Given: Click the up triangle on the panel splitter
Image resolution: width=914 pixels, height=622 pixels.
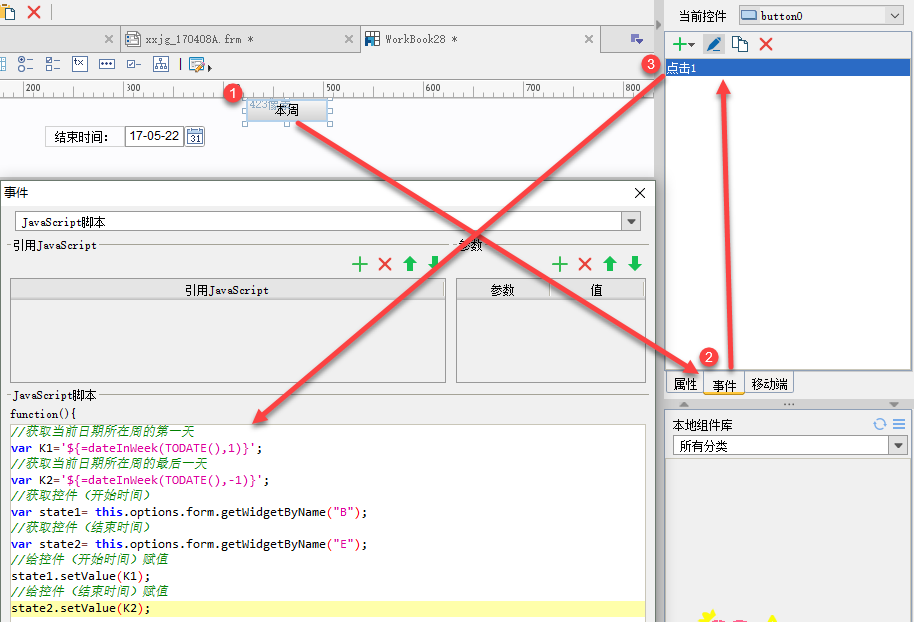Looking at the screenshot, I should (x=684, y=404).
